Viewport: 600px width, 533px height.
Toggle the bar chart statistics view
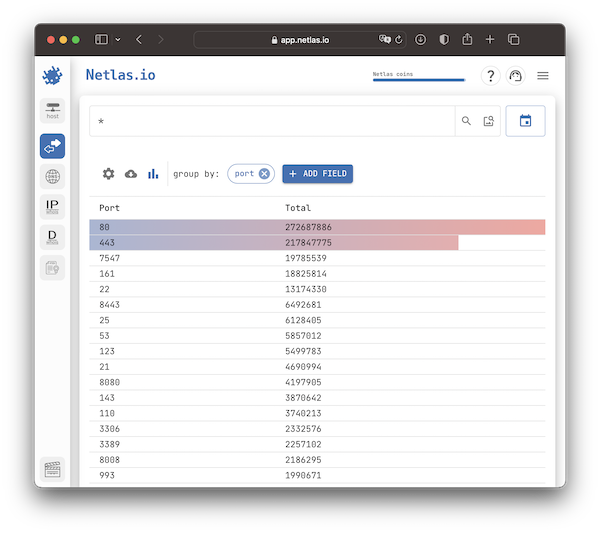click(x=153, y=174)
